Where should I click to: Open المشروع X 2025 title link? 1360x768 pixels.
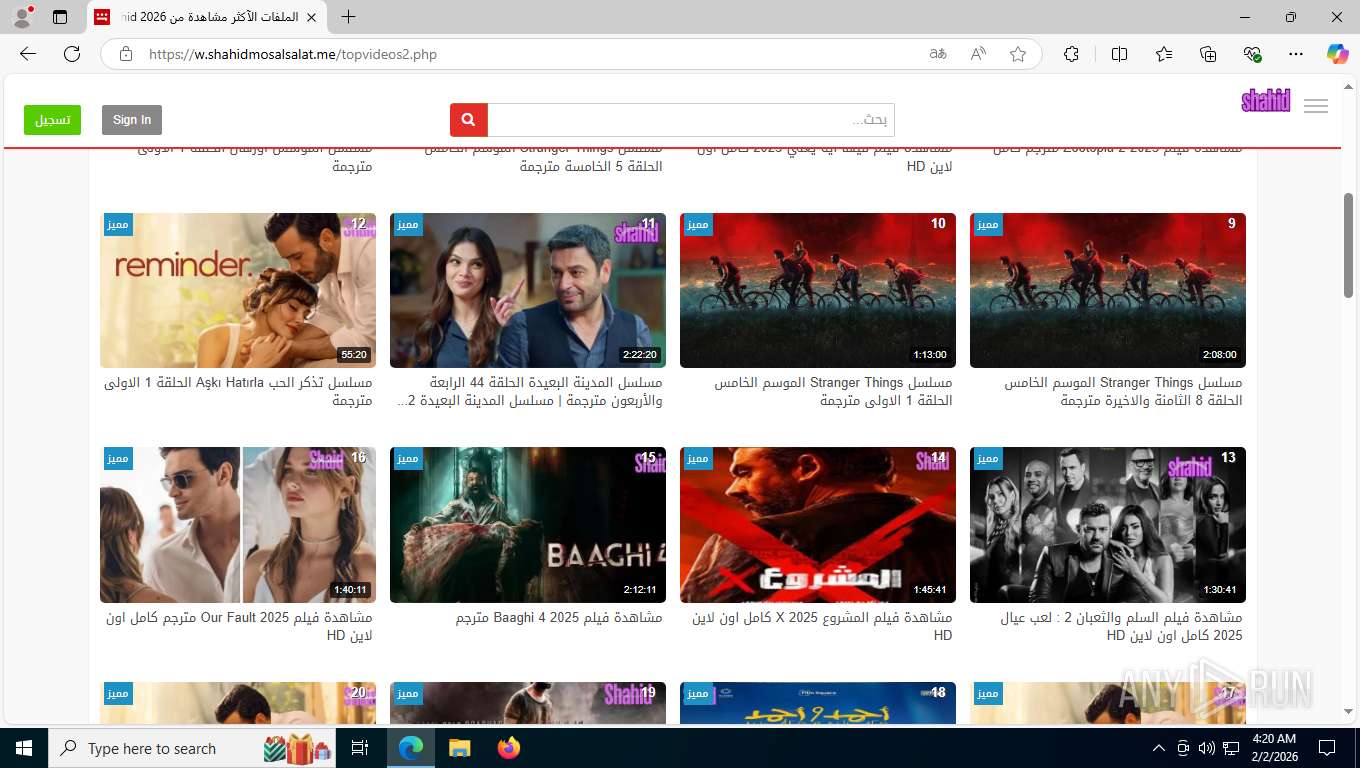coord(823,626)
